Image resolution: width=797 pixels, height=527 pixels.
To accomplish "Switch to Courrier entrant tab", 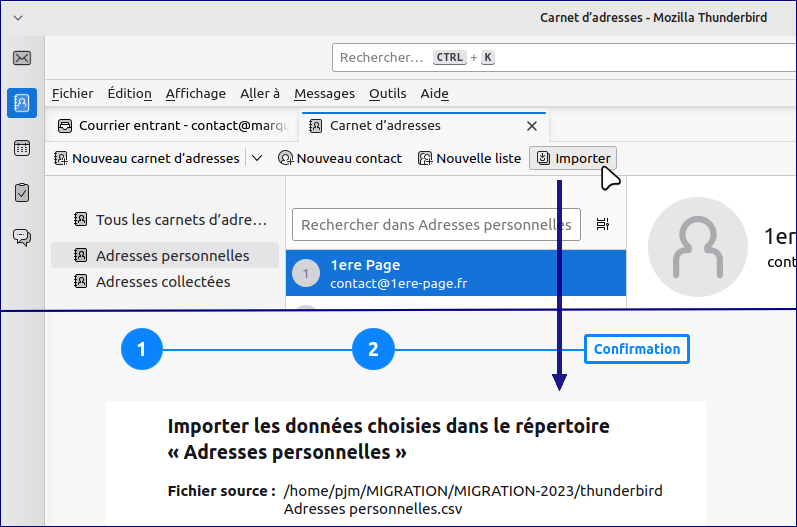I will click(x=173, y=126).
